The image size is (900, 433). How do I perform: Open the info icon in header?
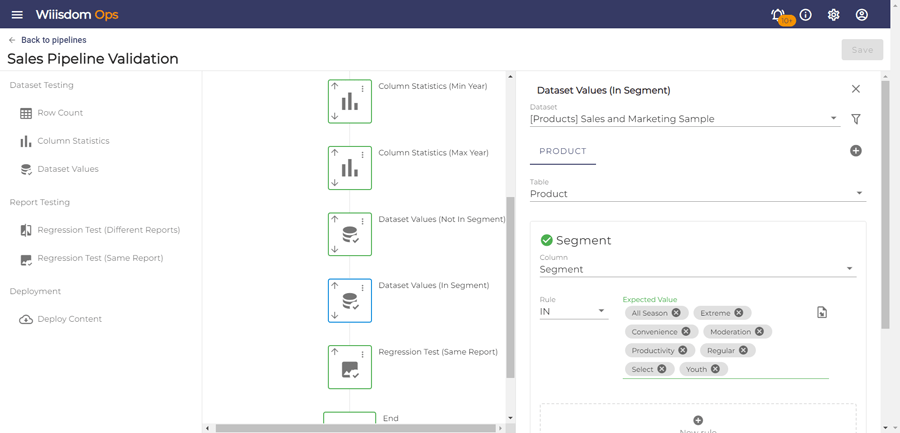[806, 15]
